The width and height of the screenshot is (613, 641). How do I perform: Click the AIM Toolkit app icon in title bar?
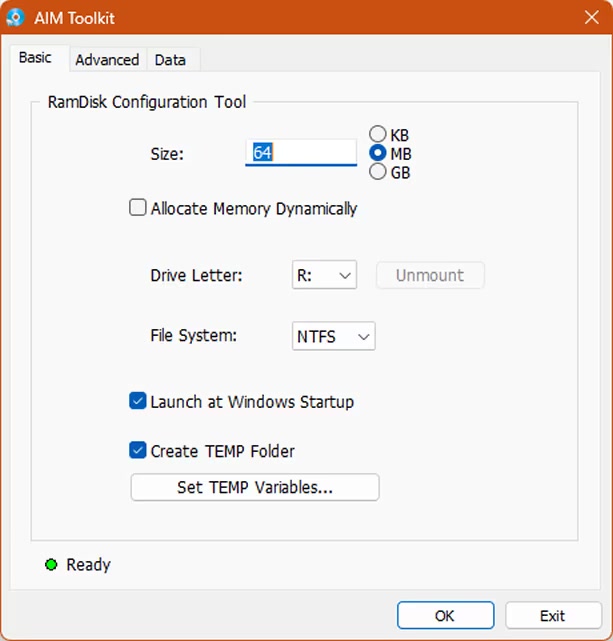pyautogui.click(x=15, y=18)
